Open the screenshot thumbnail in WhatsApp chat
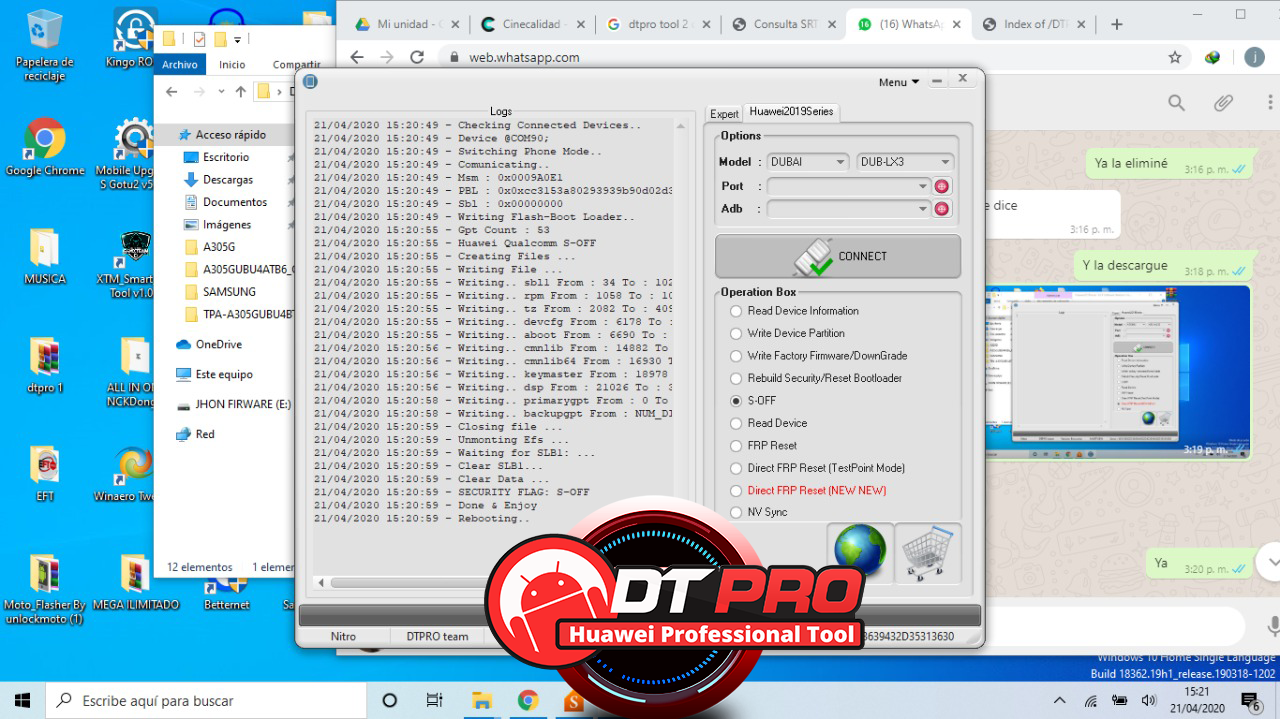The image size is (1280, 719). pyautogui.click(x=1118, y=372)
